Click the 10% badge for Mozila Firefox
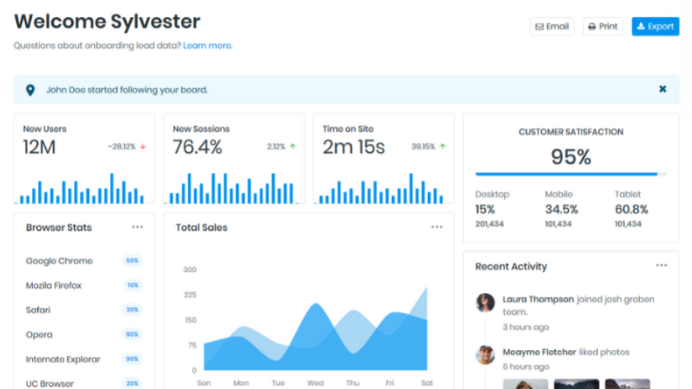Image resolution: width=692 pixels, height=389 pixels. (132, 285)
